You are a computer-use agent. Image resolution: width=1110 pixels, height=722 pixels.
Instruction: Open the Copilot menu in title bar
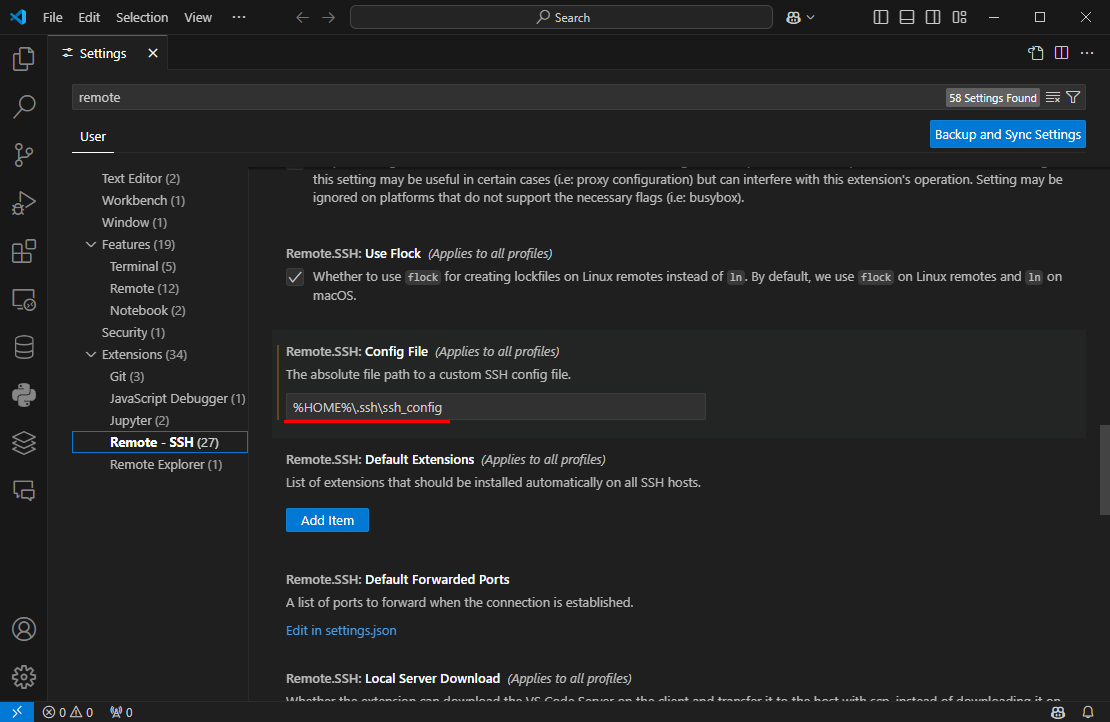[800, 18]
